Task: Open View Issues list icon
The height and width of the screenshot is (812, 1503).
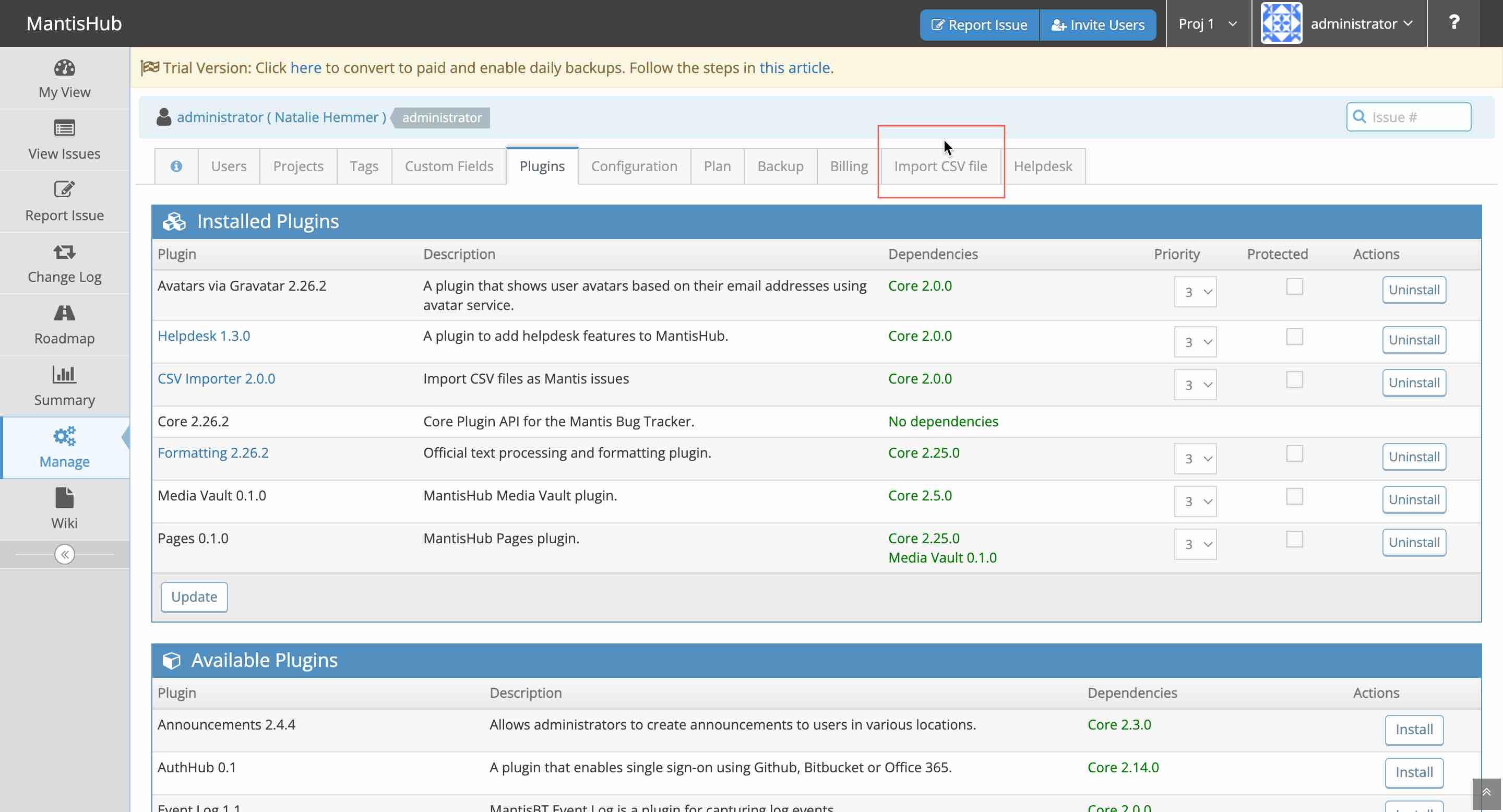Action: (x=64, y=128)
